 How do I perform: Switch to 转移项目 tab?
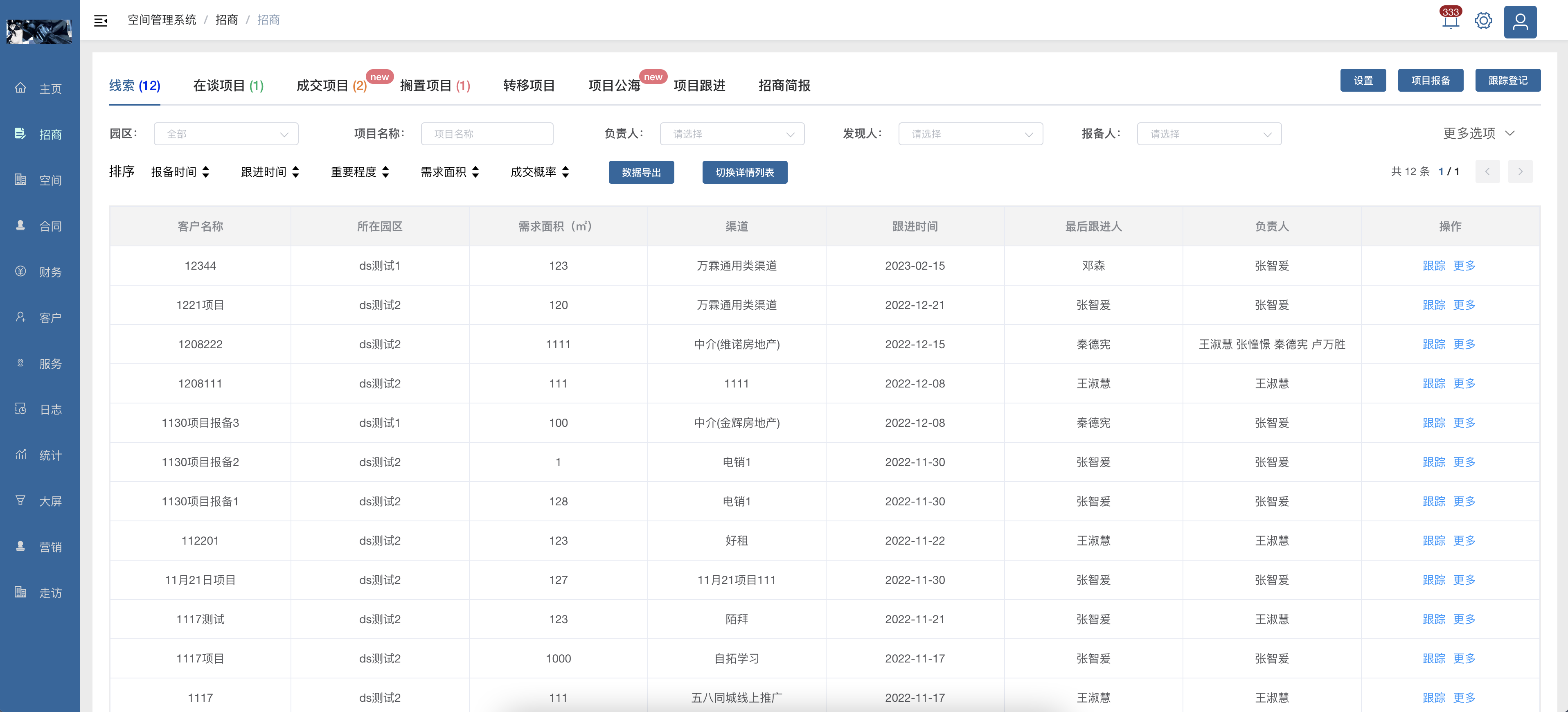click(529, 86)
